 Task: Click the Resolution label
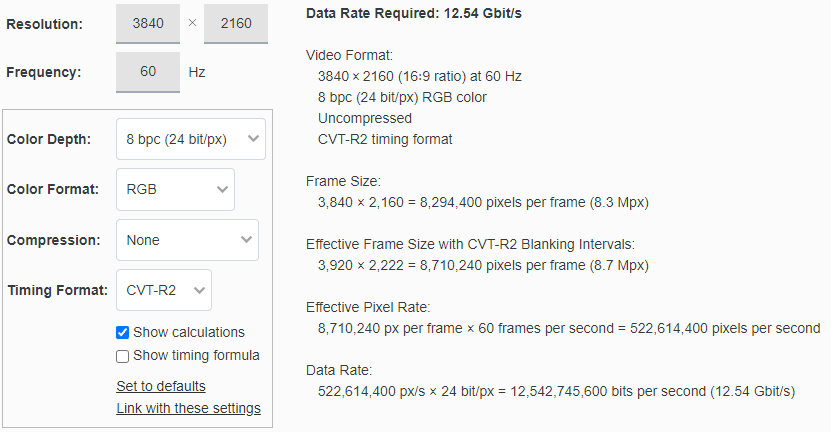tap(45, 23)
